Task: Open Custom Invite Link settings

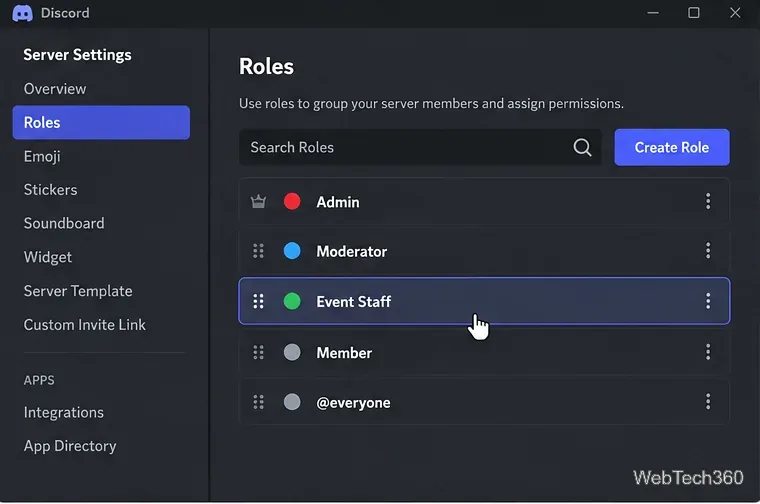Action: click(84, 325)
